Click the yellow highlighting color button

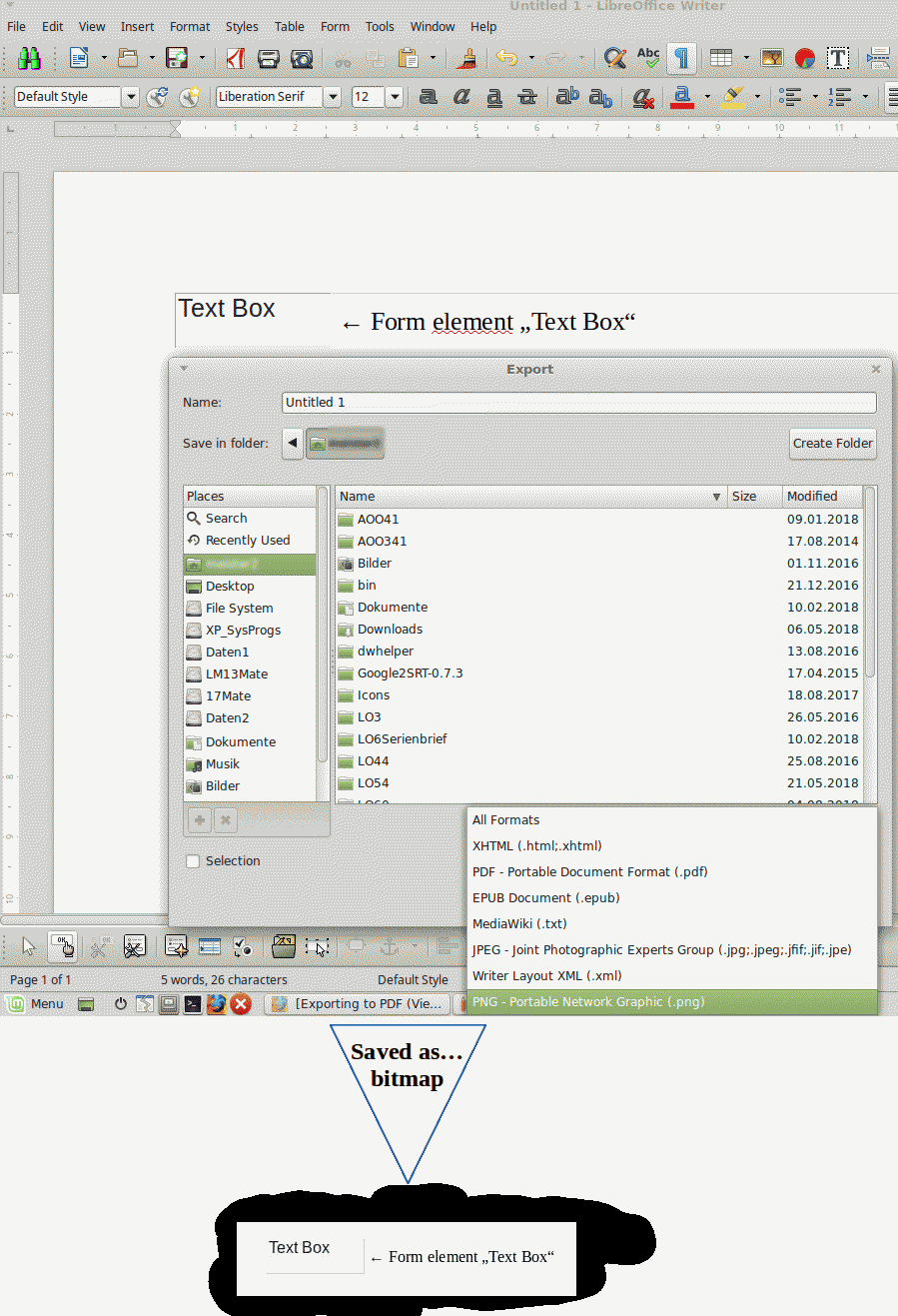pos(733,97)
